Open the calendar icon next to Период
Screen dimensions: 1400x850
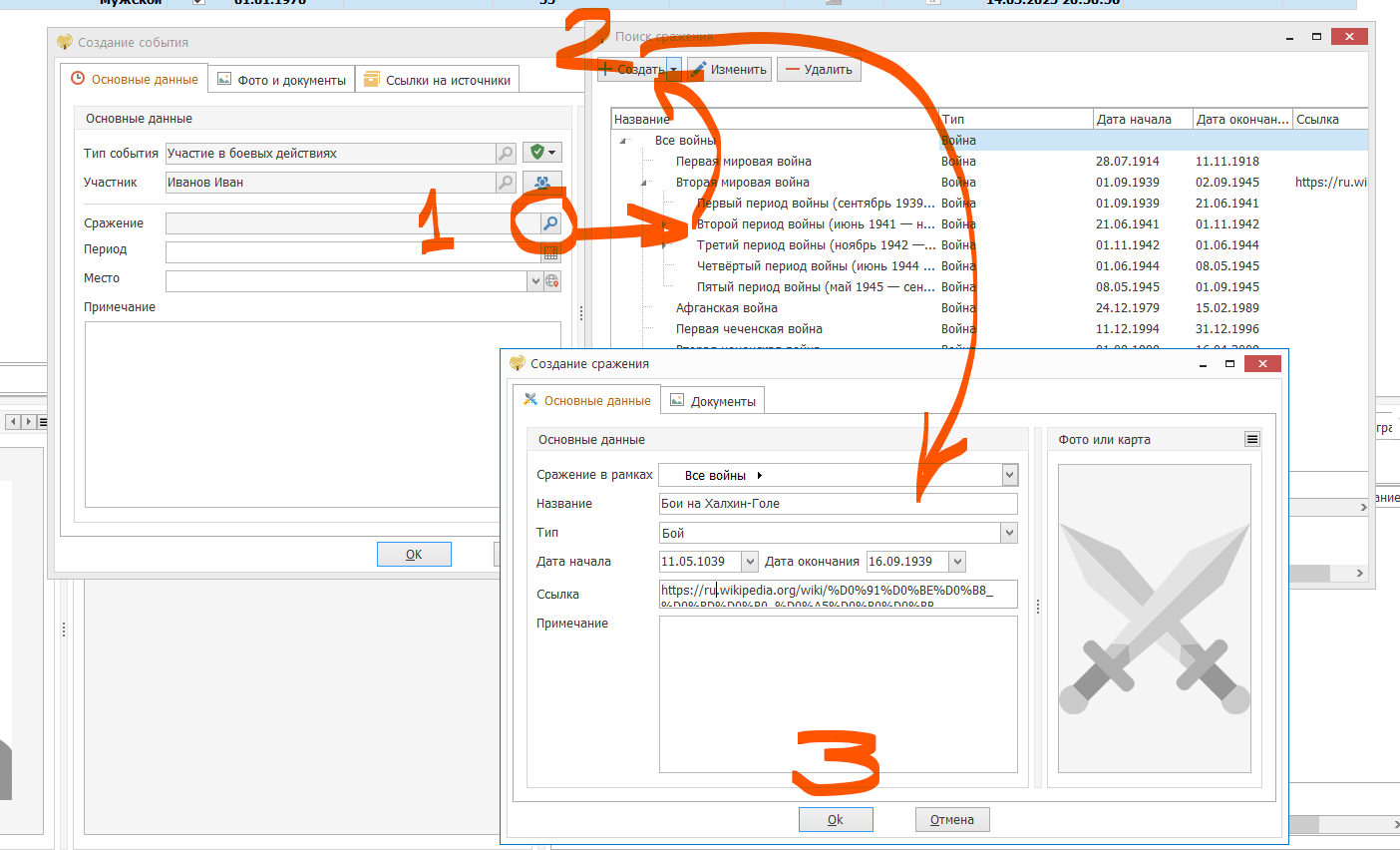[550, 252]
